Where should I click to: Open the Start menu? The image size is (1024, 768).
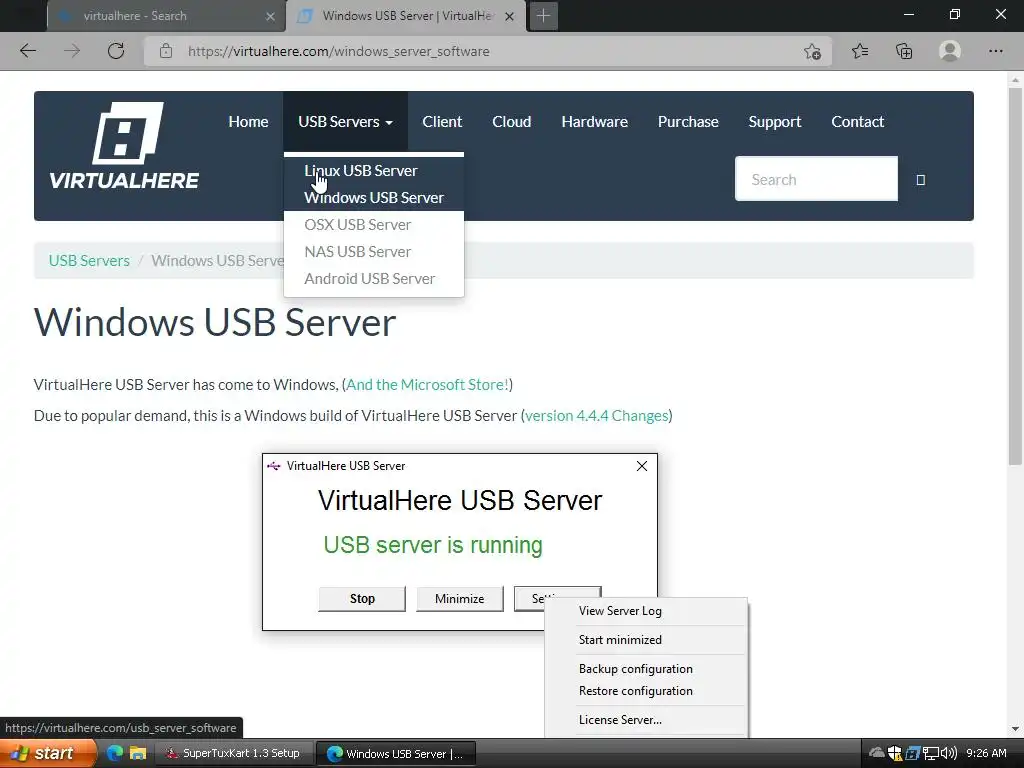coord(47,753)
